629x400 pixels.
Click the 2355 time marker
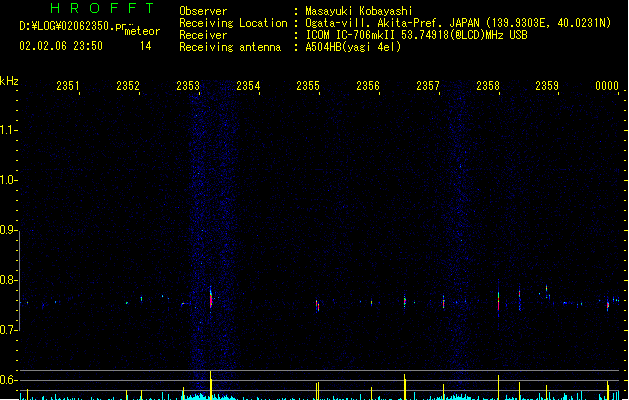308,86
